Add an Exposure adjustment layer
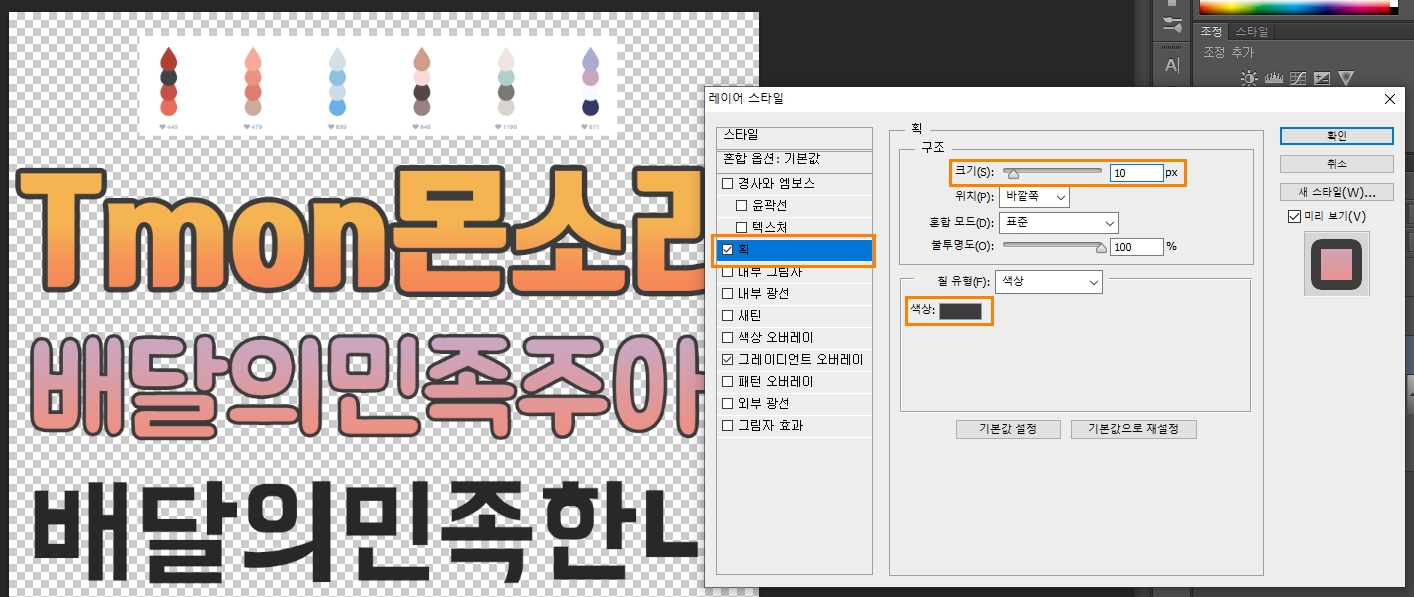 tap(1322, 78)
